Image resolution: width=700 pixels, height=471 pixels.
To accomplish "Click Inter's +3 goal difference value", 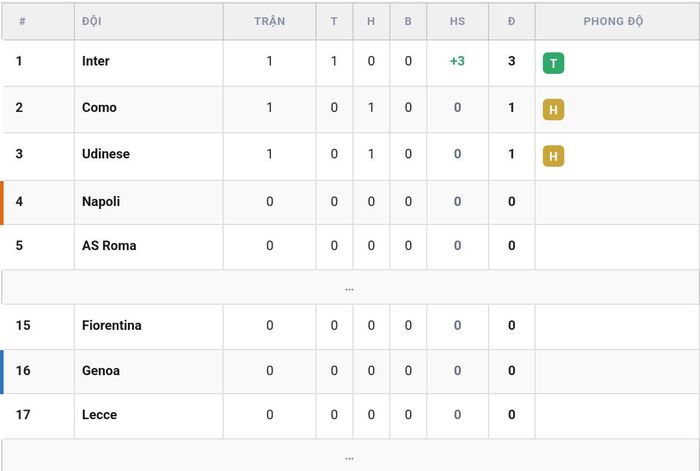I will (457, 61).
